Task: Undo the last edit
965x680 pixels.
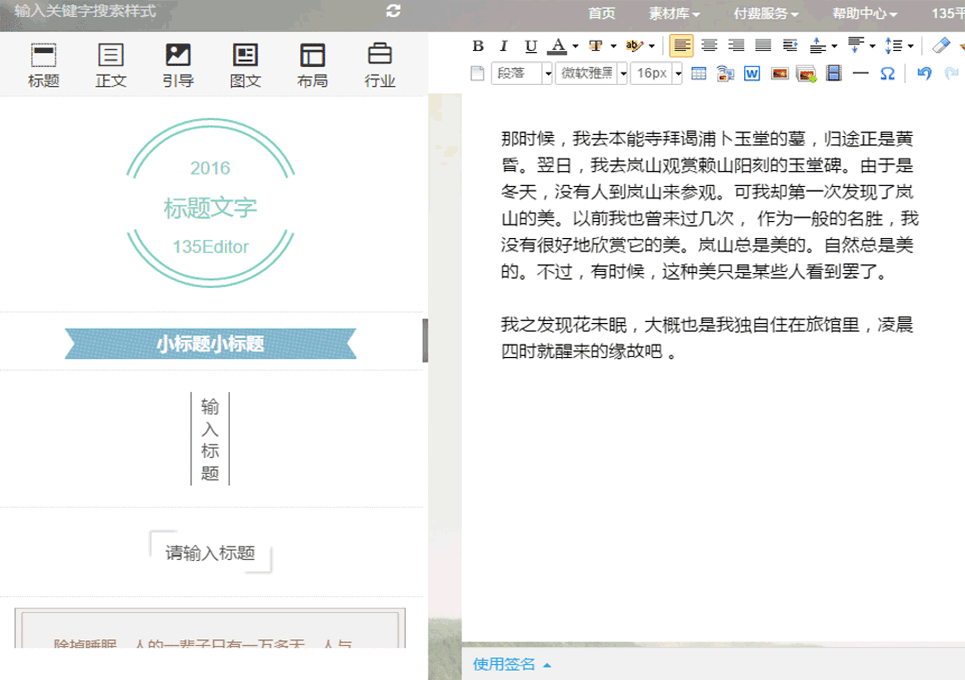Action: [x=924, y=73]
